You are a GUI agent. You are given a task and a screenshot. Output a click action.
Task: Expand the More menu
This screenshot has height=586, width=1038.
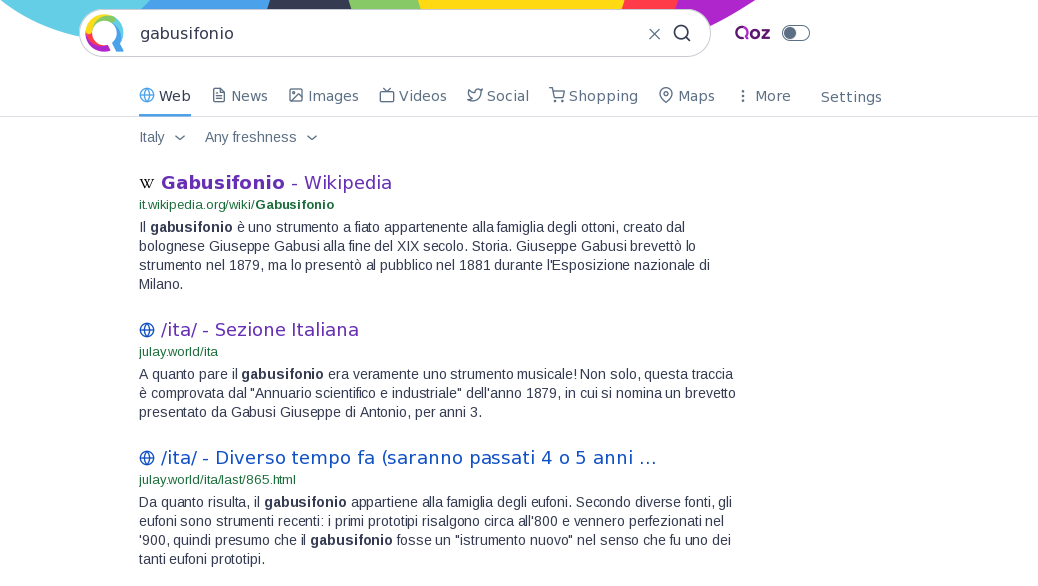pyautogui.click(x=763, y=96)
